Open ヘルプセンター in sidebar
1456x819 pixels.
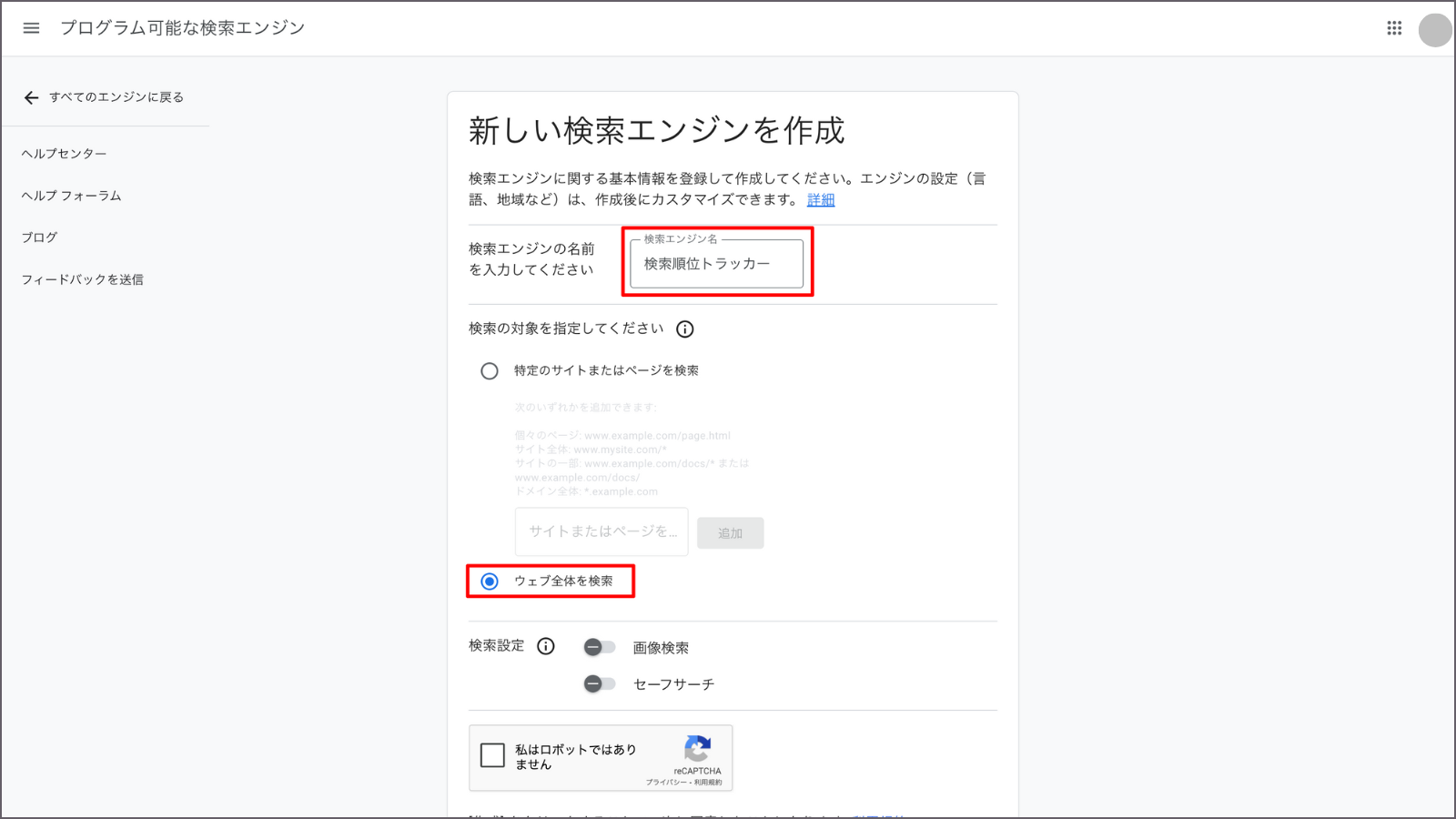click(x=65, y=154)
